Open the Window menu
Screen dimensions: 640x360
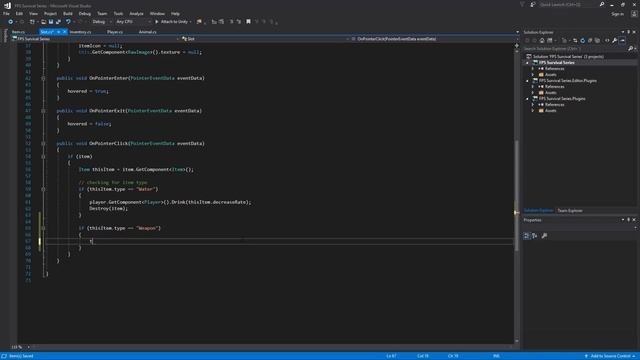[157, 13]
